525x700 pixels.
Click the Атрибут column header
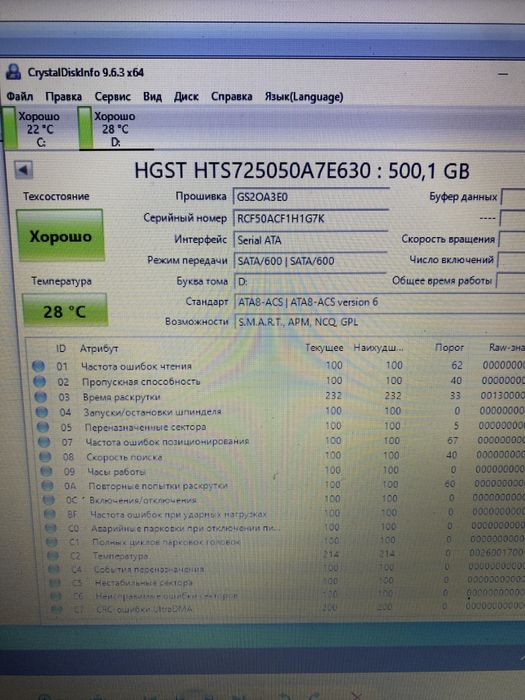[99, 348]
